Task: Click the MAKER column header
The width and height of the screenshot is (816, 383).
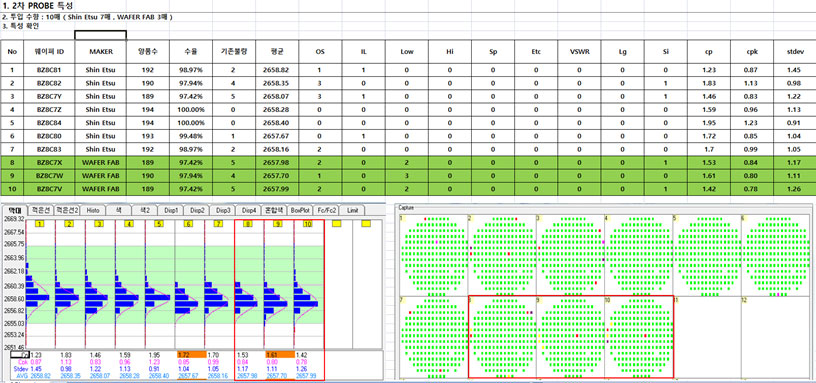Action: pyautogui.click(x=100, y=52)
